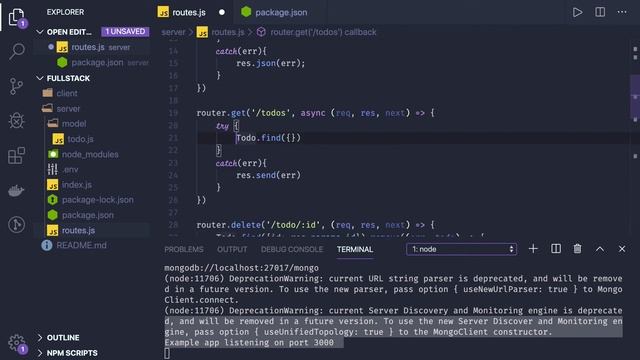Image resolution: width=640 pixels, height=360 pixels.
Task: Open the Output panel tab
Action: [x=232, y=249]
